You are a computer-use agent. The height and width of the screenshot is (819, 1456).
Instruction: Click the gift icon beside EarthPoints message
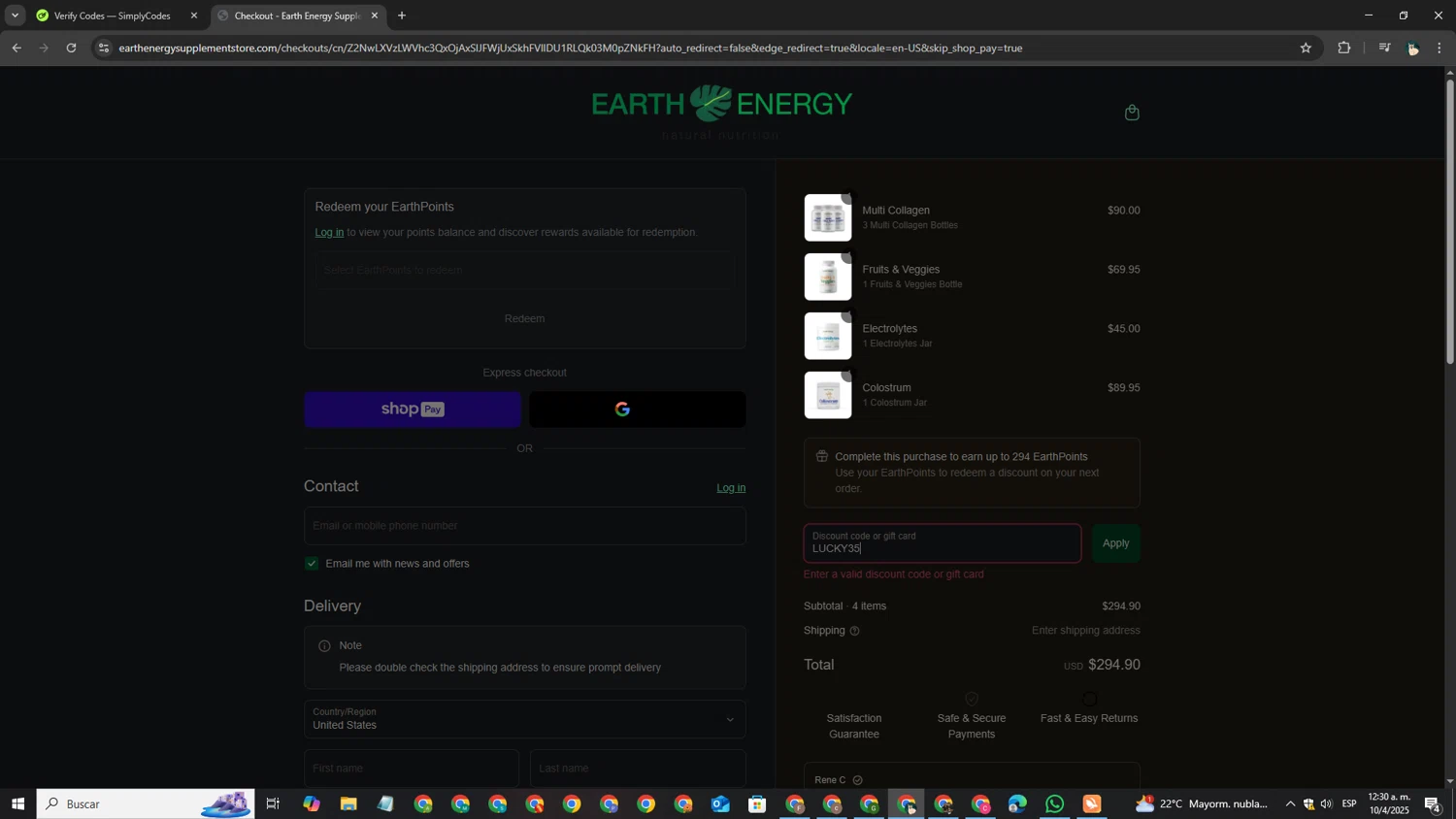(x=822, y=456)
